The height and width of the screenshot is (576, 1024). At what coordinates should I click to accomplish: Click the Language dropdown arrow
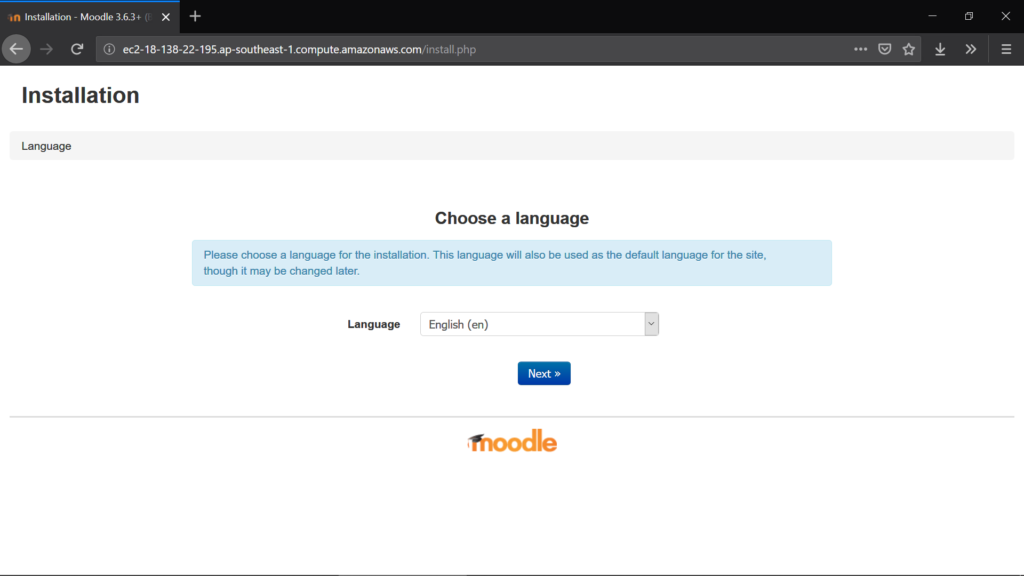click(x=651, y=324)
